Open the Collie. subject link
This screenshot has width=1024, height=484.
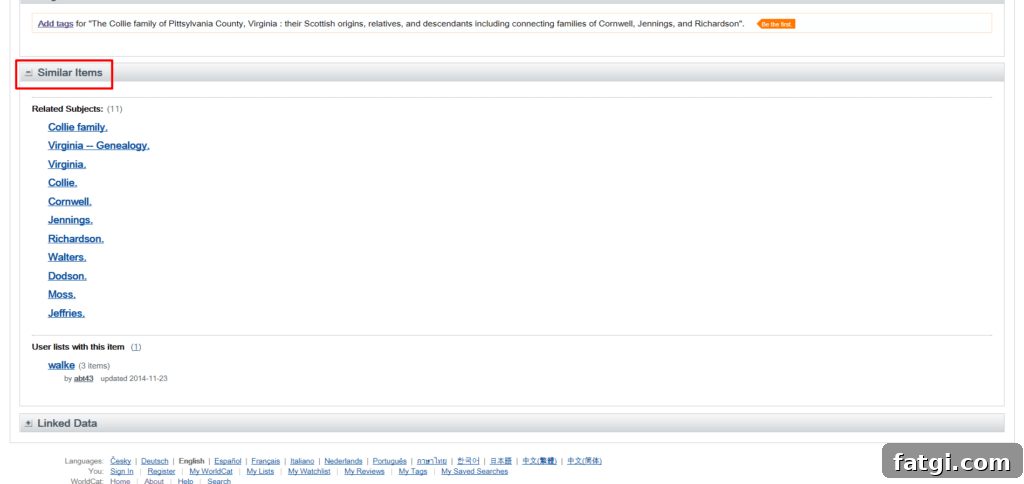(63, 183)
